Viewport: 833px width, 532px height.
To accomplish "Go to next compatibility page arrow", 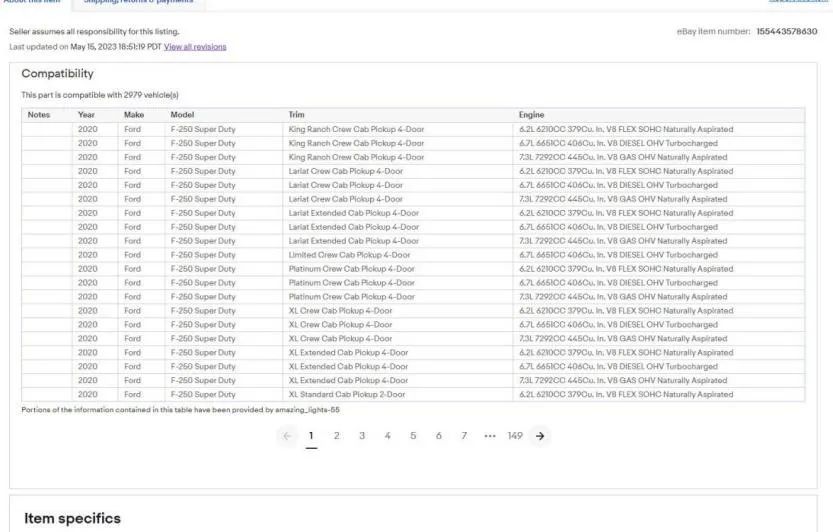I will tap(540, 436).
